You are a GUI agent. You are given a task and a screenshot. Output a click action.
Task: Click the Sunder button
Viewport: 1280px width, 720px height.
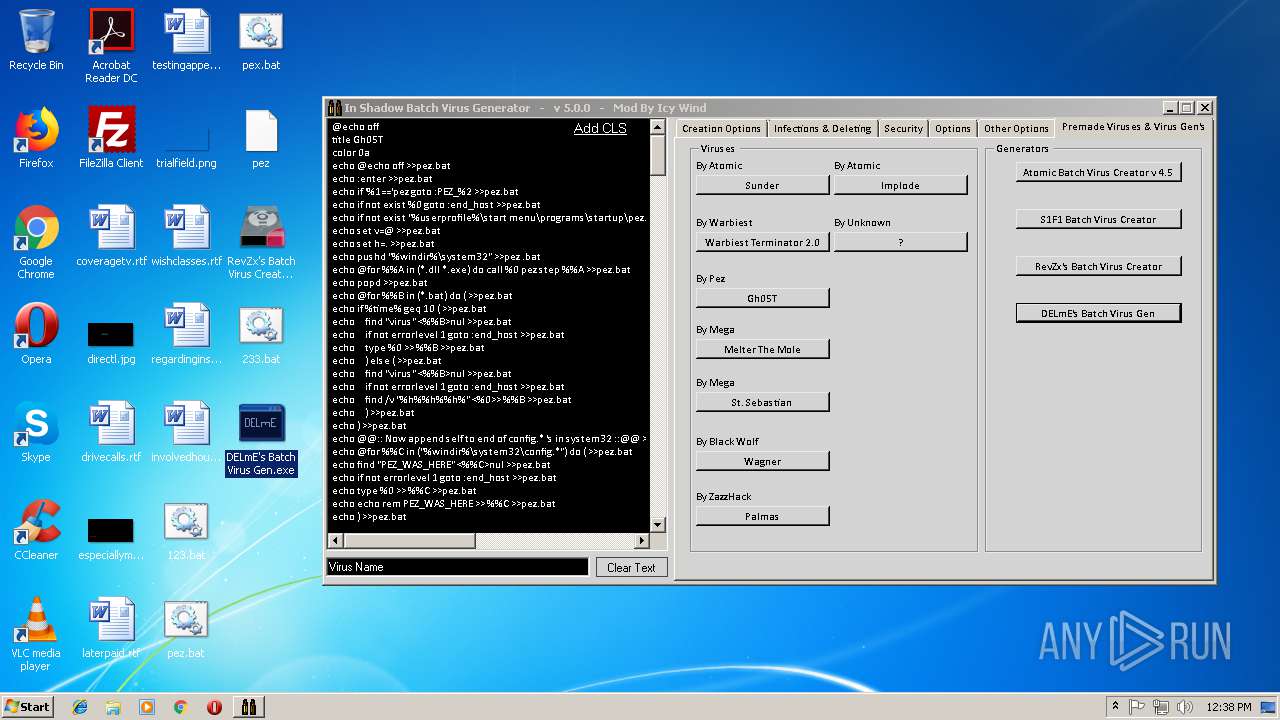point(762,185)
